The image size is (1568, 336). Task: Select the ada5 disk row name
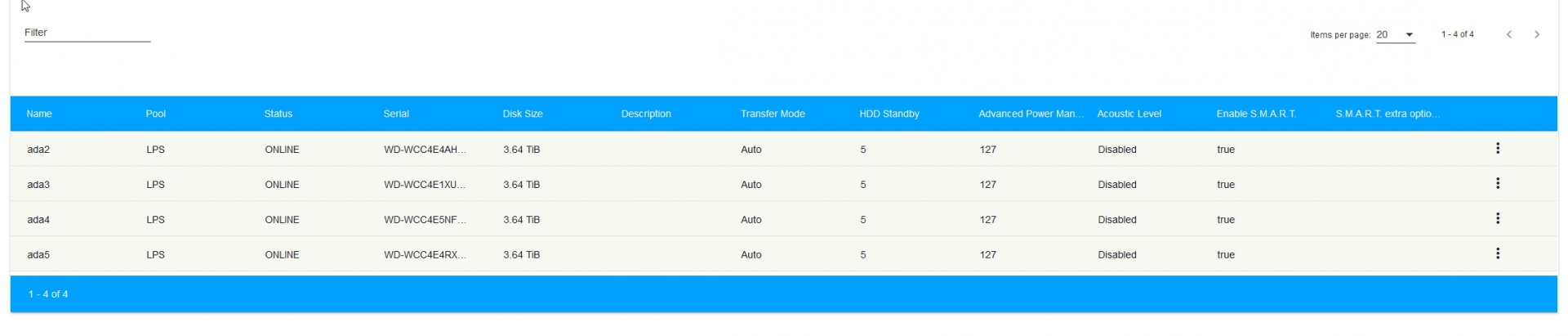click(38, 255)
